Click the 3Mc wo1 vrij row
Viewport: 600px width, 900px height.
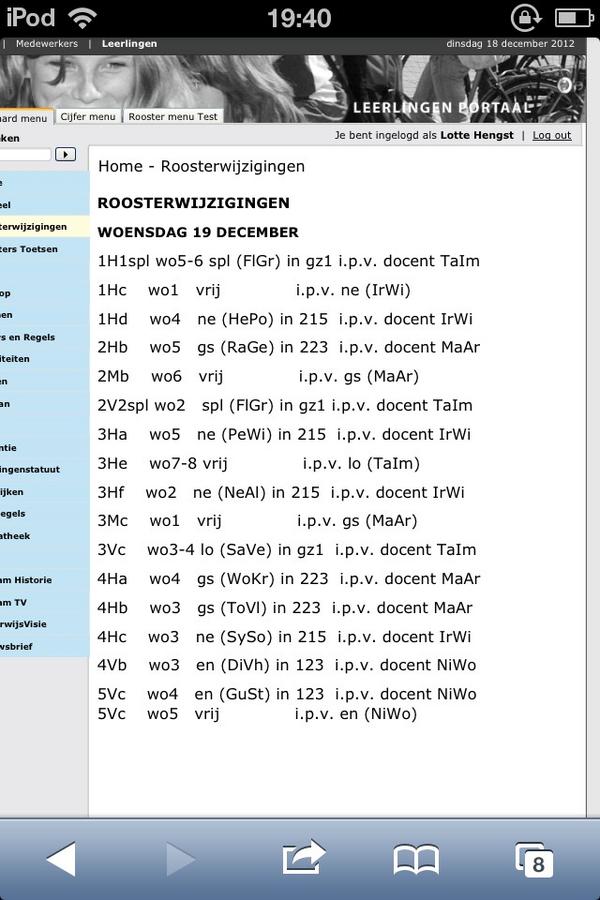coord(258,521)
